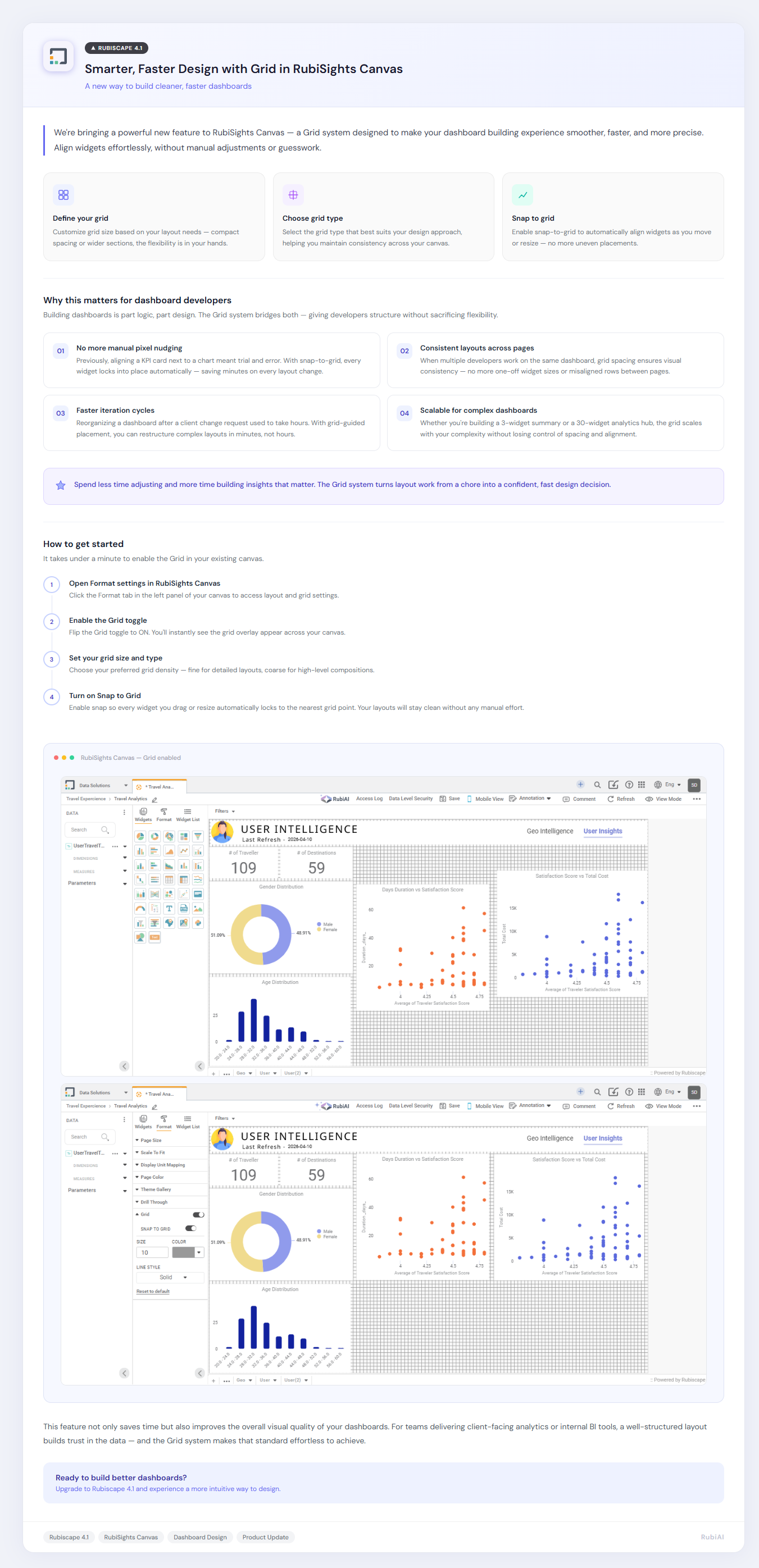The width and height of the screenshot is (759, 1568).
Task: Click Save in upper canvas toolbar
Action: (450, 799)
